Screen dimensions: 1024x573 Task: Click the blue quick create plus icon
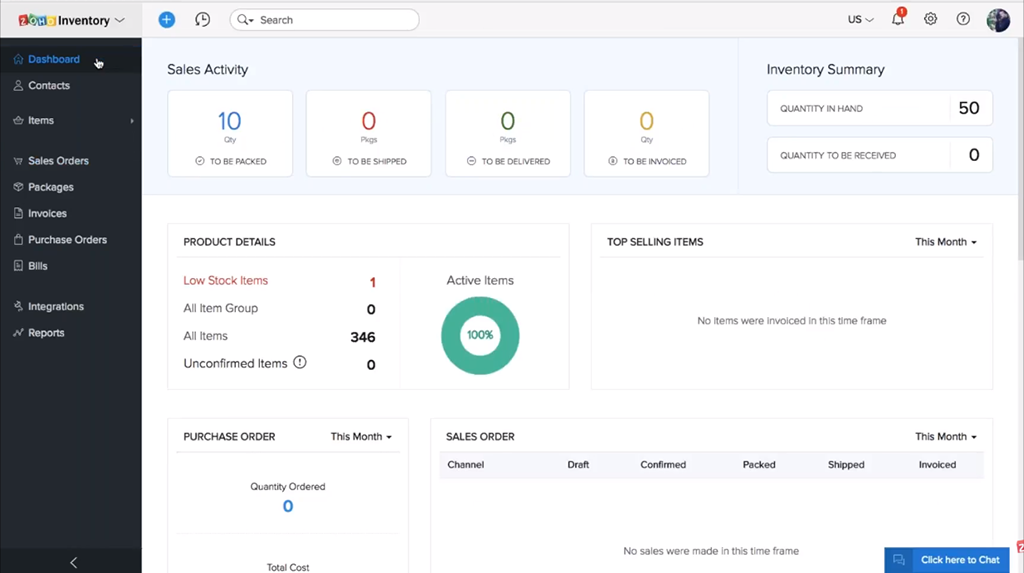pos(167,20)
